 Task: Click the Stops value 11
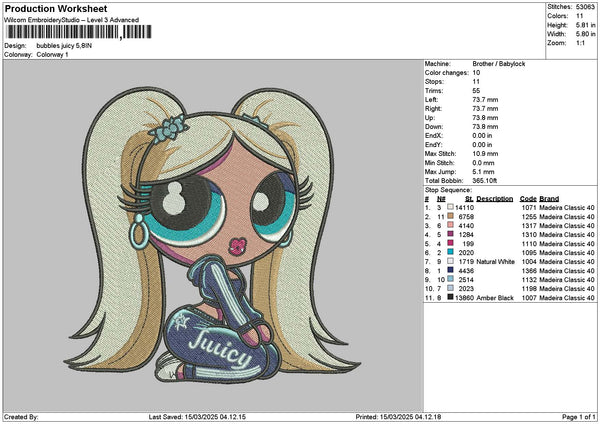476,82
